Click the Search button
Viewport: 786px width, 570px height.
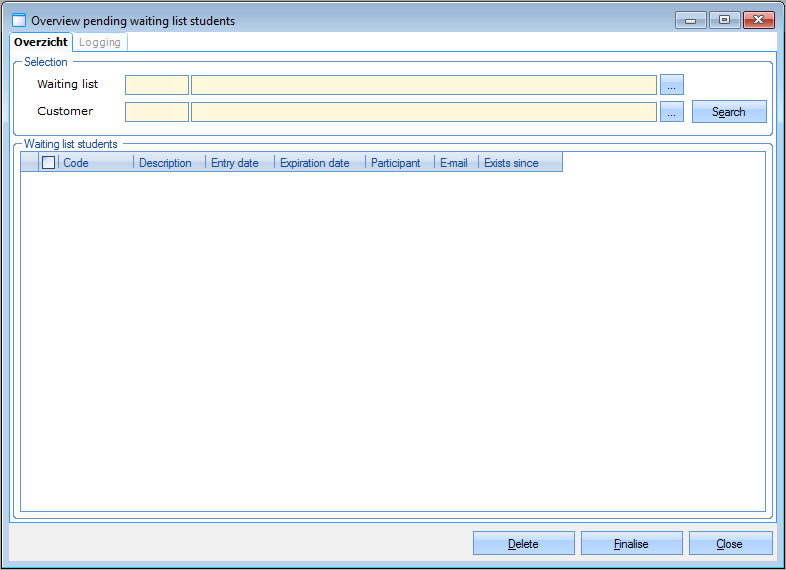tap(729, 112)
